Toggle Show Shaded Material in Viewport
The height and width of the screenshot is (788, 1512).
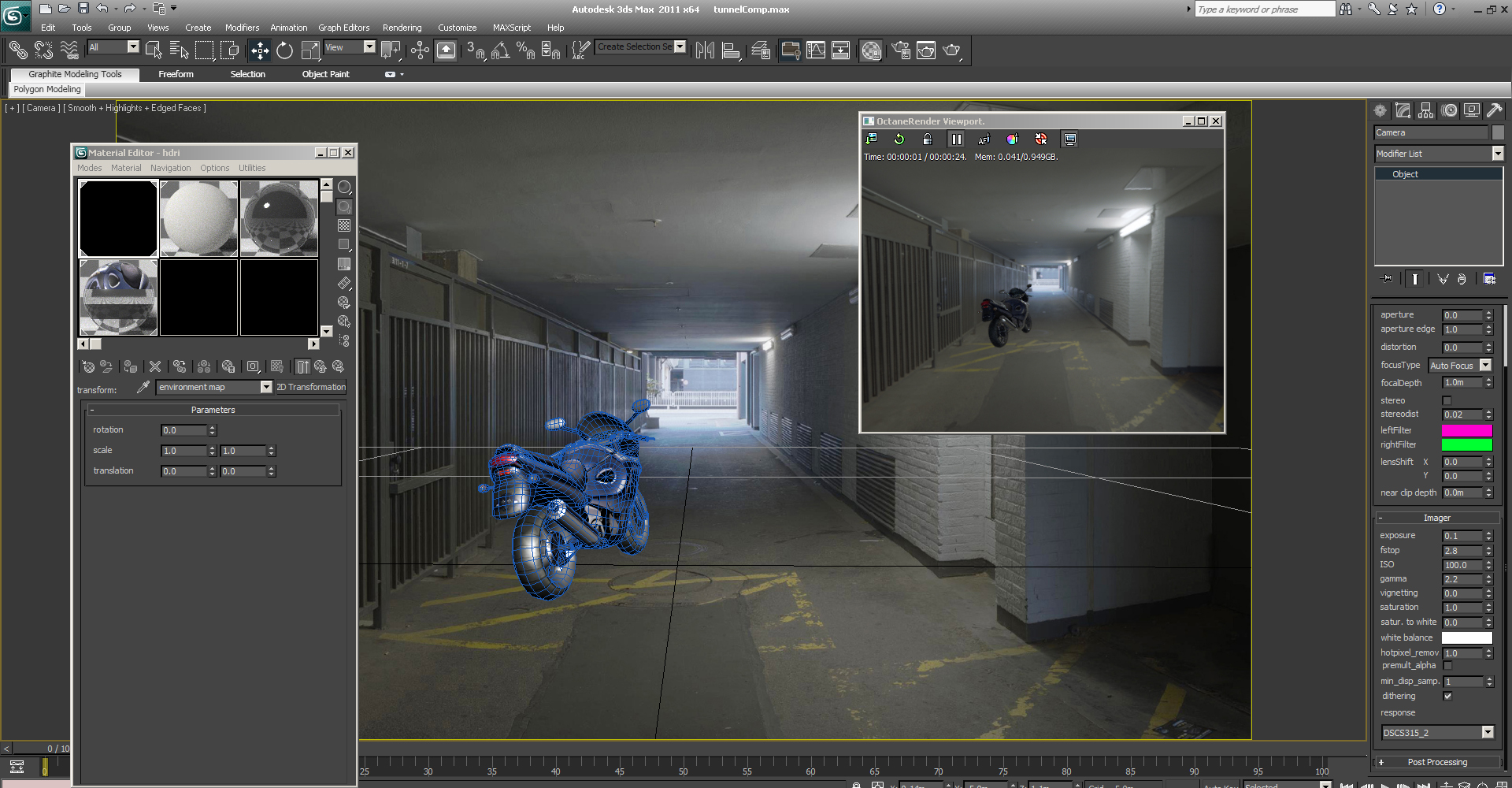(276, 366)
